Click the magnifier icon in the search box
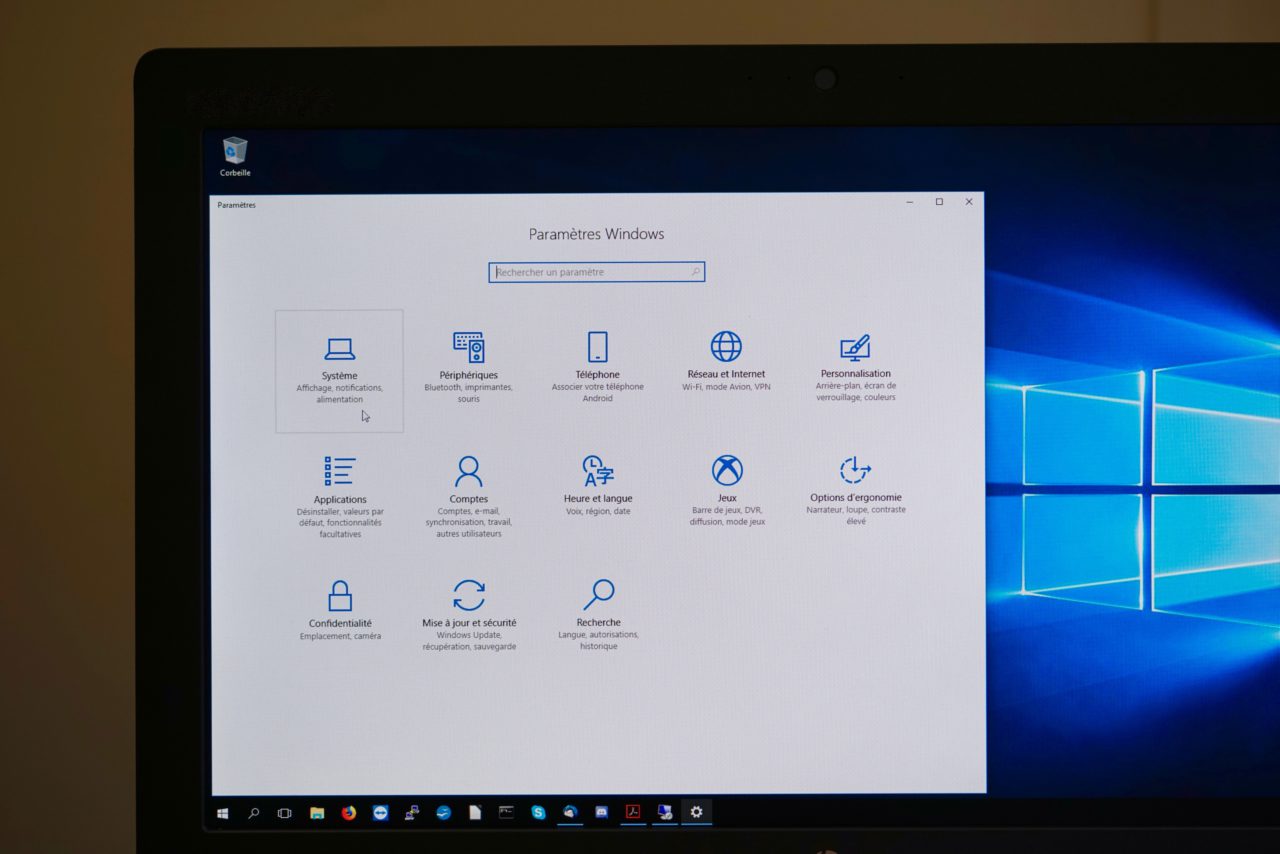This screenshot has height=854, width=1280. (x=695, y=272)
